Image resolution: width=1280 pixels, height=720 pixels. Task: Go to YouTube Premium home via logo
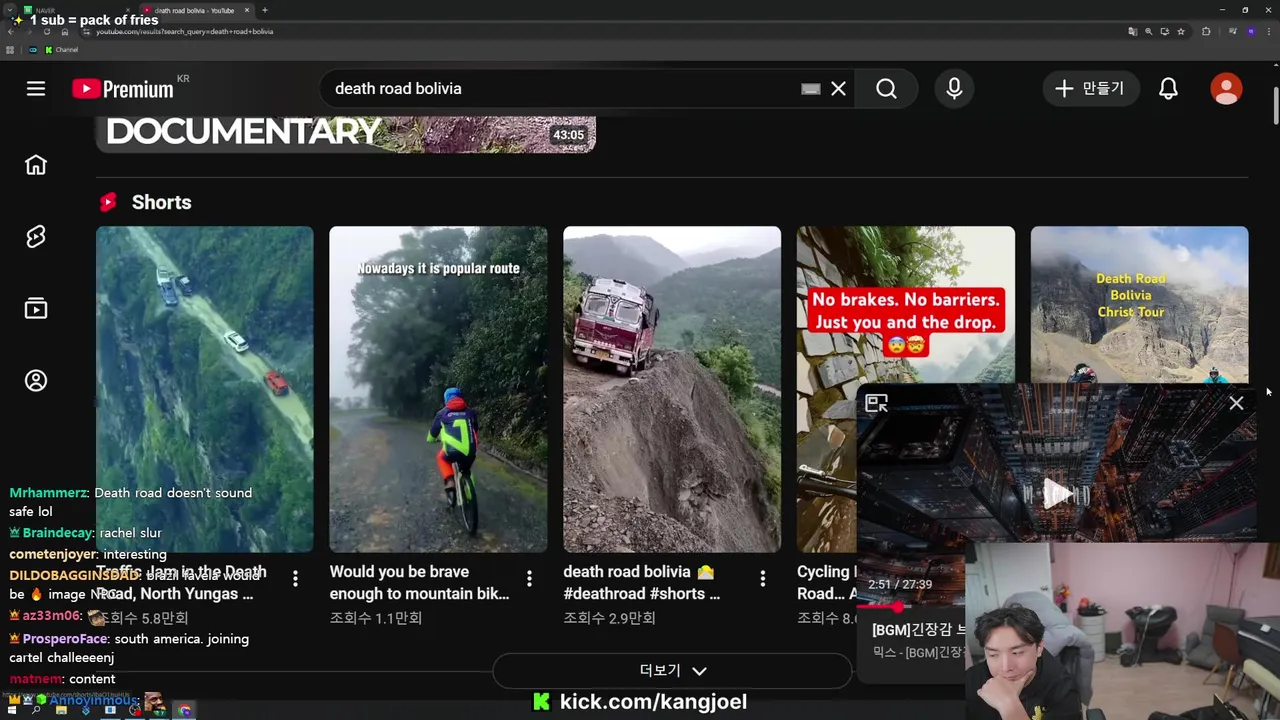tap(123, 89)
